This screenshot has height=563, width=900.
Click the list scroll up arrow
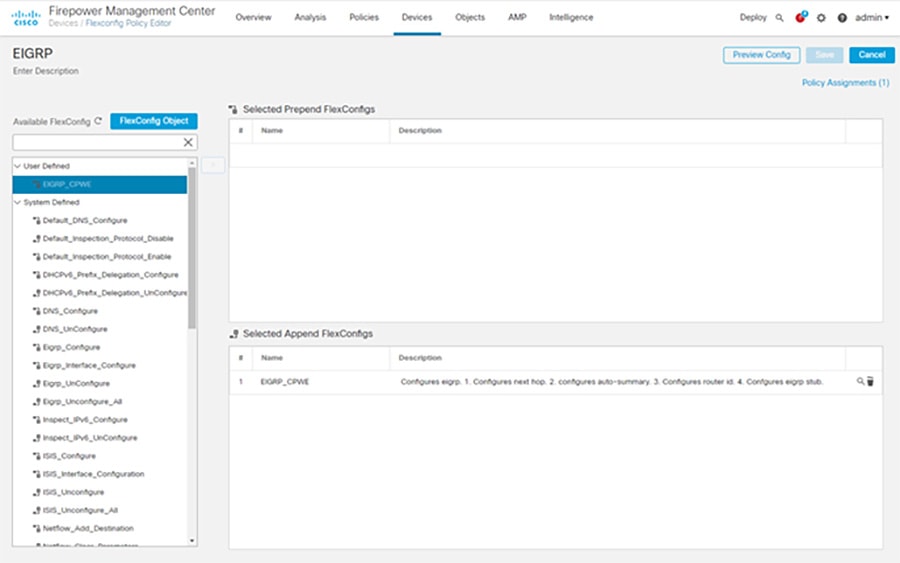coord(192,164)
